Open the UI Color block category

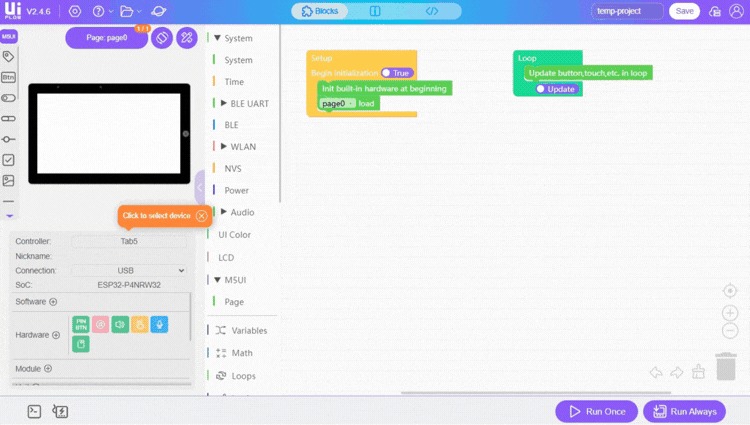click(x=234, y=235)
